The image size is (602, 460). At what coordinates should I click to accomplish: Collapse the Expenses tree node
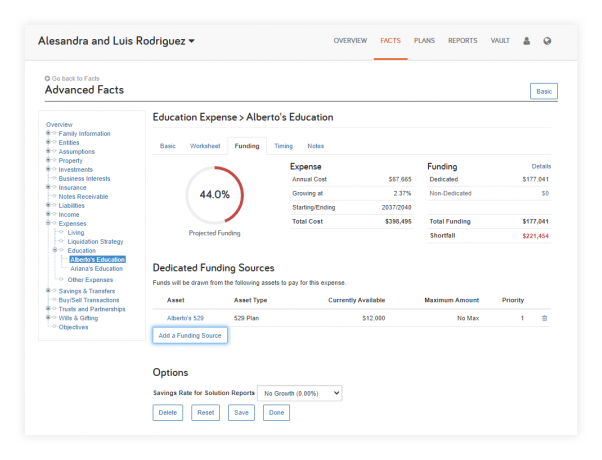[48, 223]
